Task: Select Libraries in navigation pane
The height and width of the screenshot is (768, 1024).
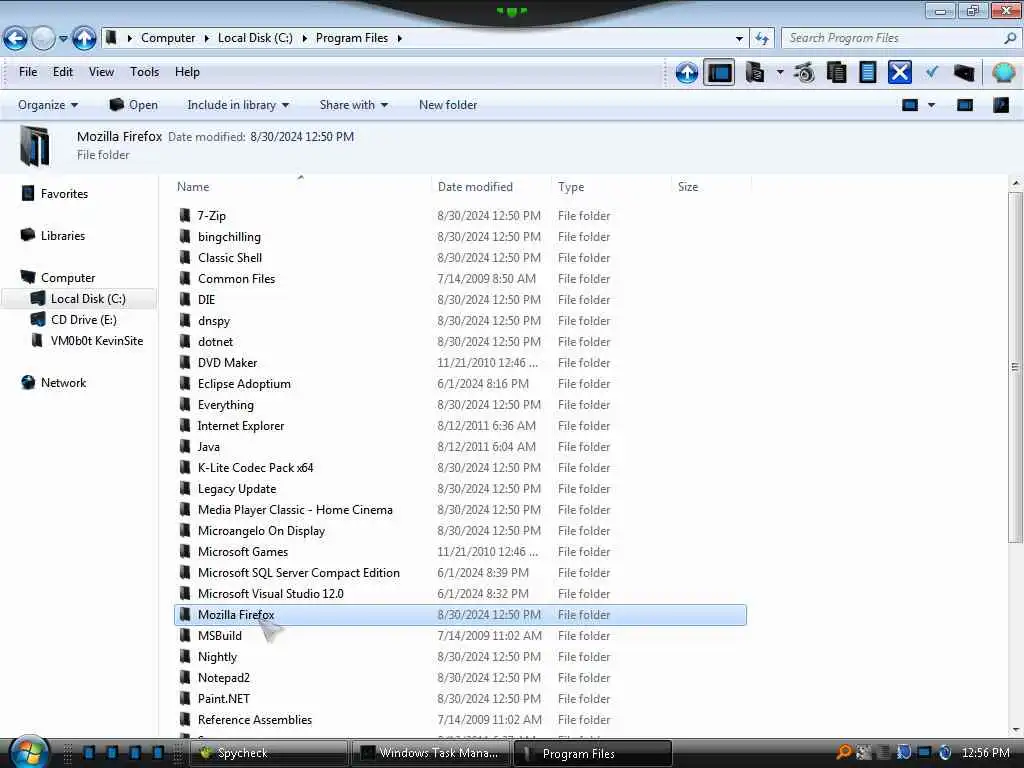Action: coord(63,236)
